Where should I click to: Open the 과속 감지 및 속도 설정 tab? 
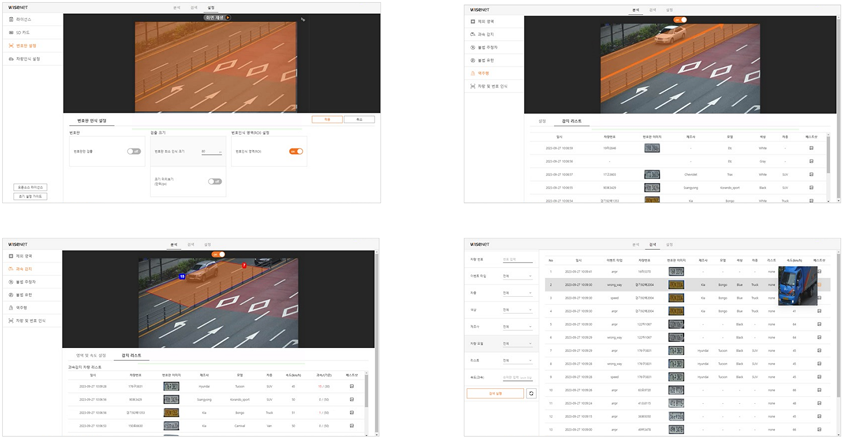click(x=91, y=355)
